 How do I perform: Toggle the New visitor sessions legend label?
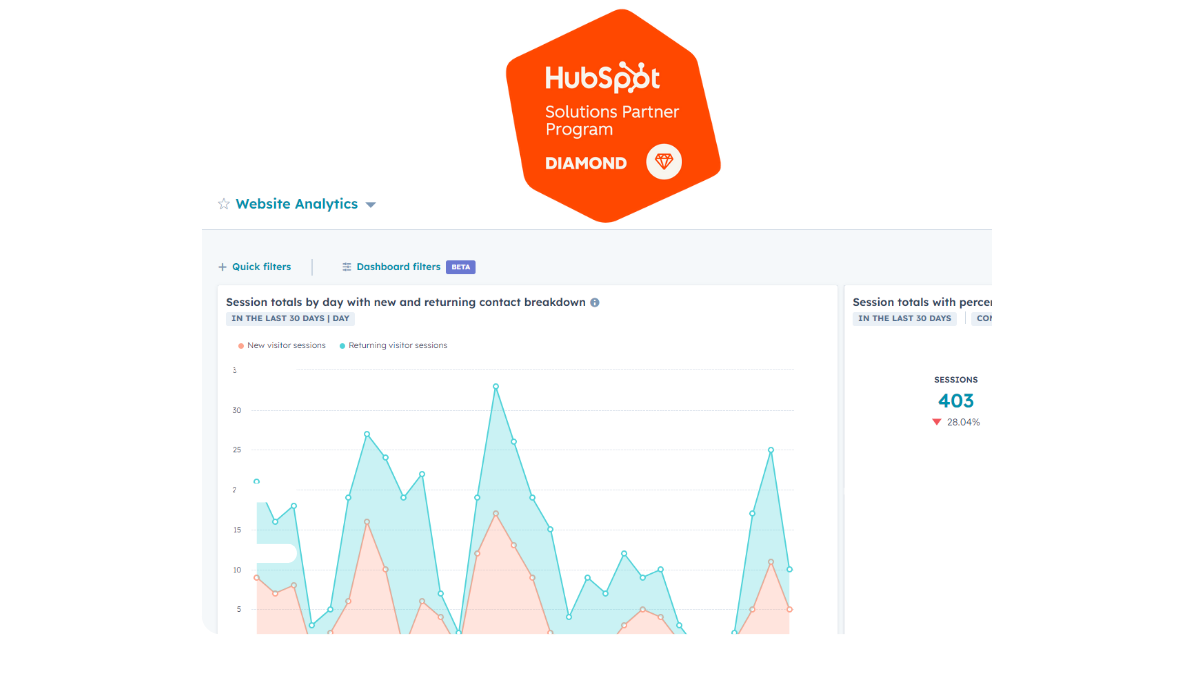[x=286, y=346]
